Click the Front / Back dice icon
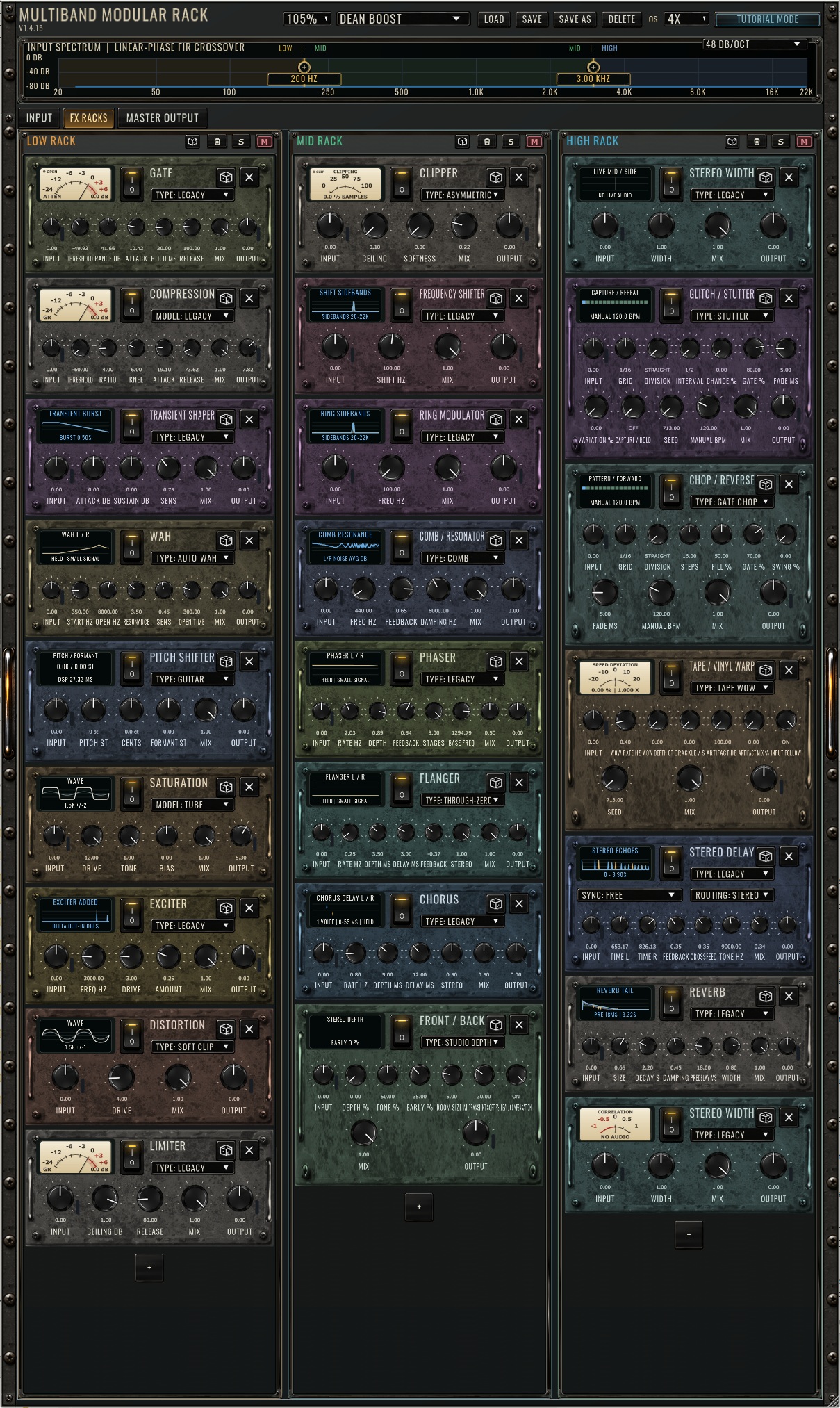The width and height of the screenshot is (840, 1408). [x=495, y=1024]
